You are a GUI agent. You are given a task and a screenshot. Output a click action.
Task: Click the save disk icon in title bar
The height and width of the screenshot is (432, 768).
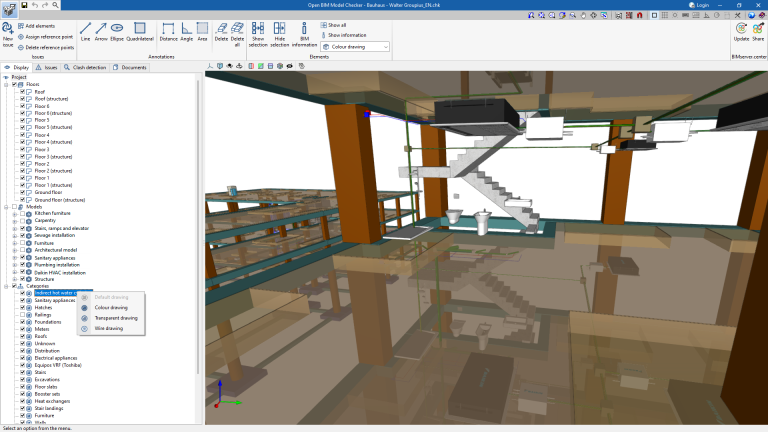(24, 5)
